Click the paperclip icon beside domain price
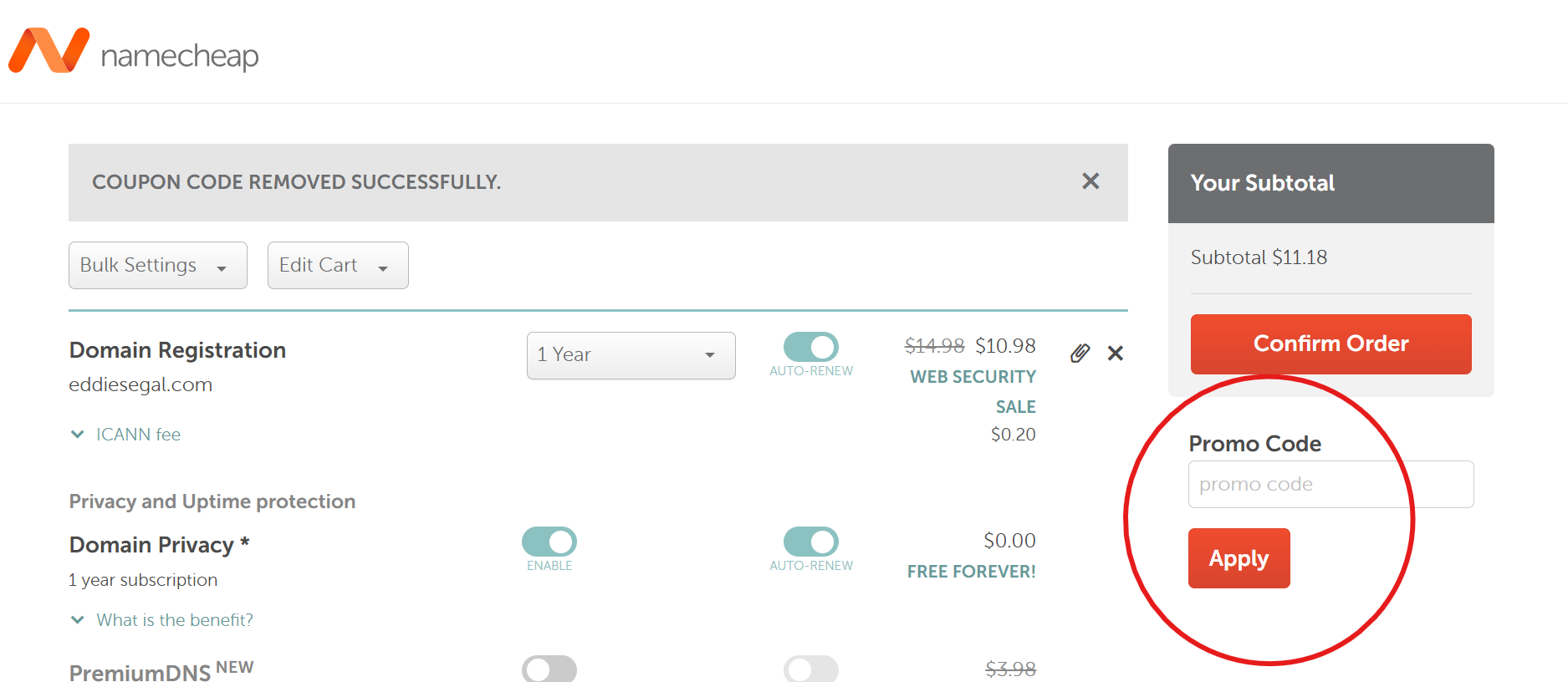Screen dimensions: 1568x682 point(1080,354)
